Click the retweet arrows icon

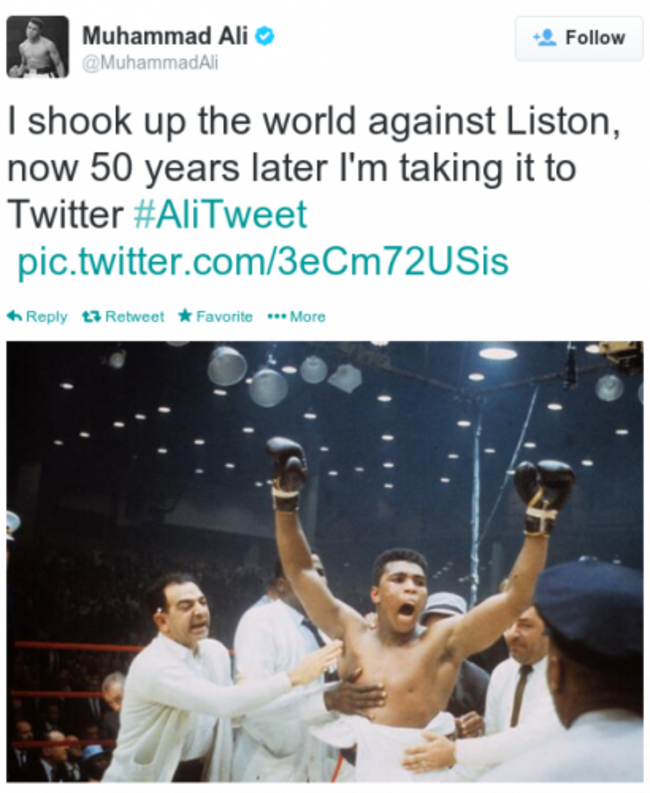90,316
